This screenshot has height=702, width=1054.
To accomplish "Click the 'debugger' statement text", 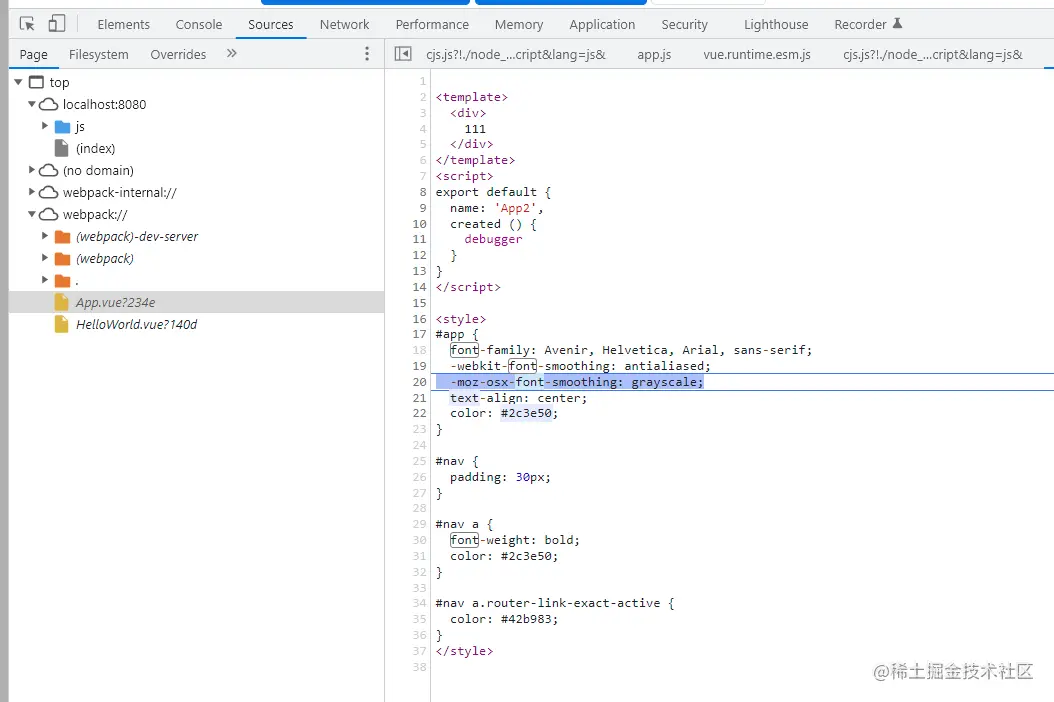I will (x=493, y=239).
